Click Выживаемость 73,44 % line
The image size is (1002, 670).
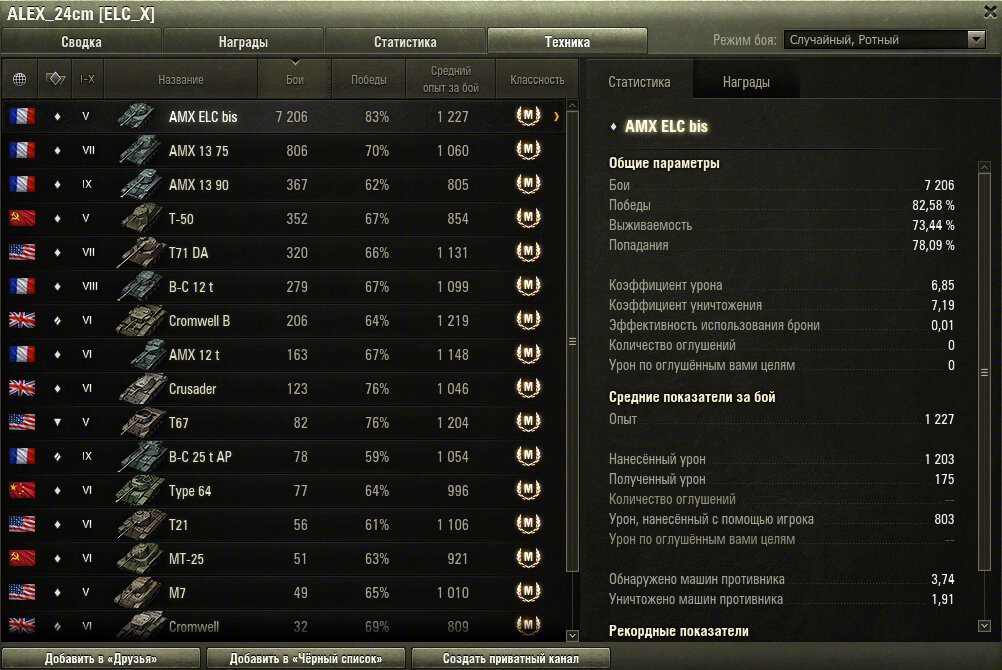pos(782,225)
